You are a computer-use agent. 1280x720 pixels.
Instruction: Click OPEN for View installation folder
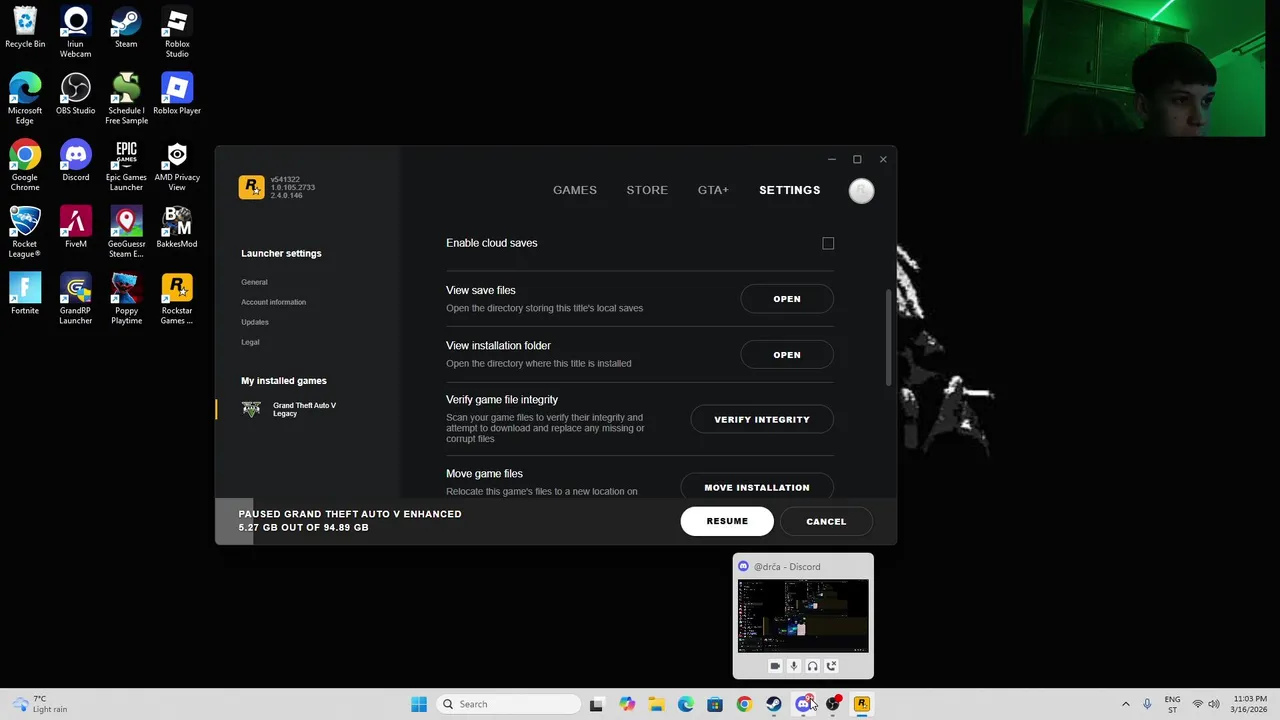[787, 355]
